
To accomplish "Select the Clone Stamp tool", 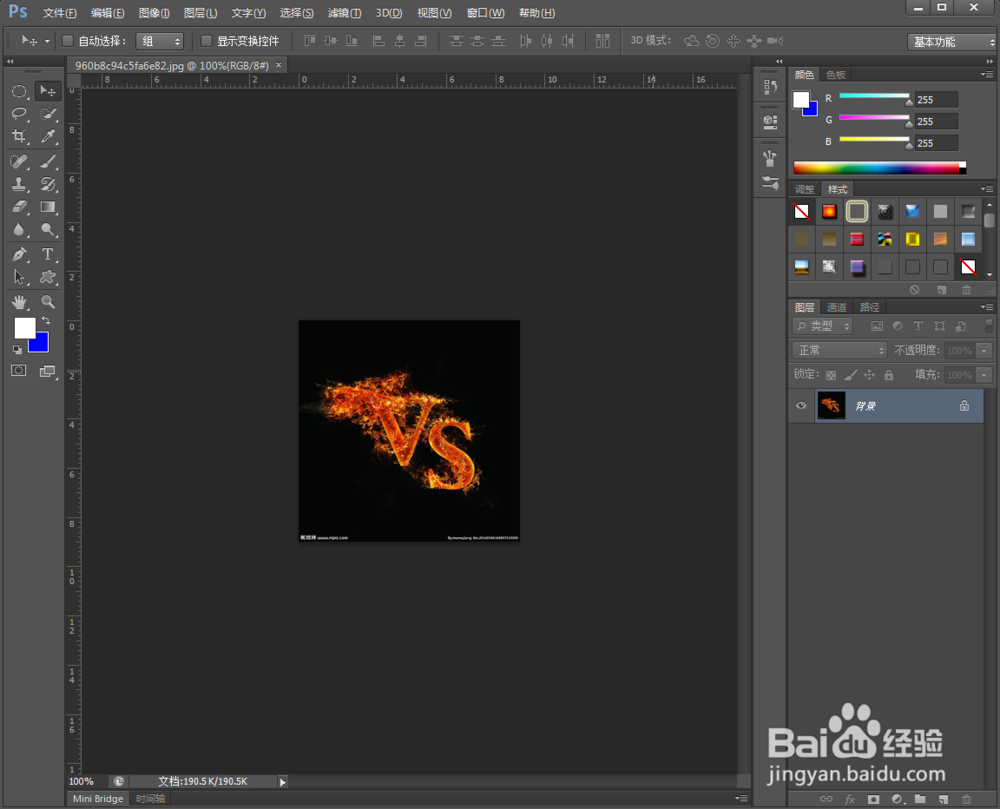I will tap(19, 184).
